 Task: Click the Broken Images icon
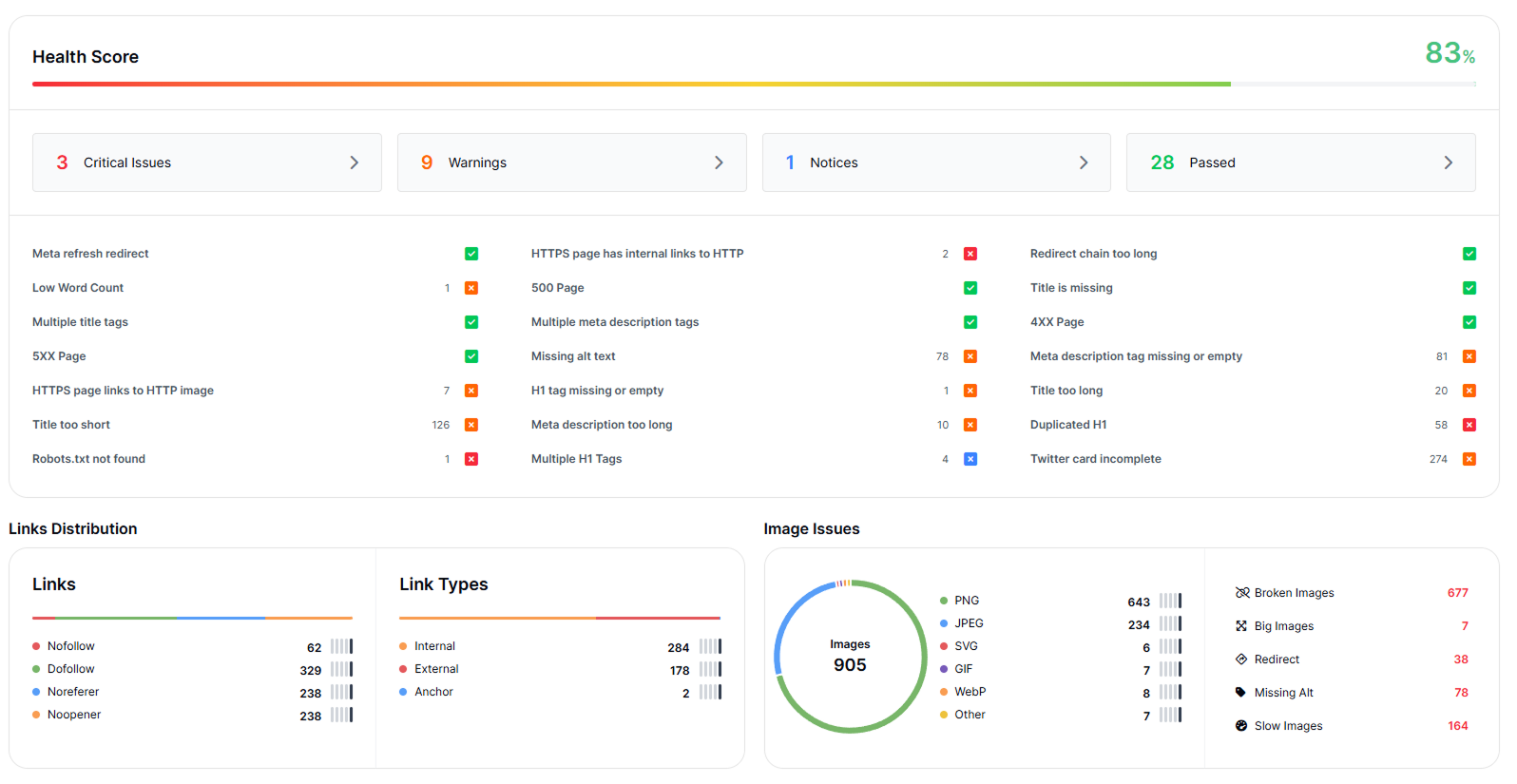[x=1241, y=593]
